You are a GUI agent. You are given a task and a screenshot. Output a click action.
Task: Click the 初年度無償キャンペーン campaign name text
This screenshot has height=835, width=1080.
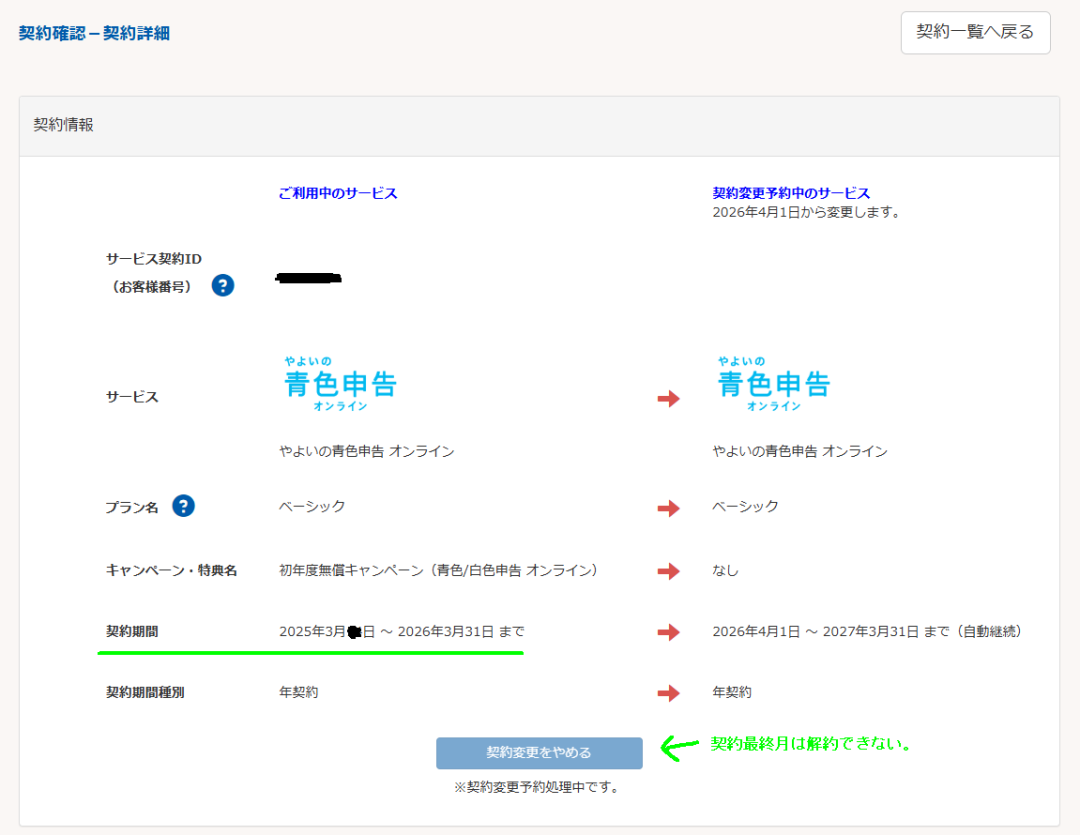click(x=438, y=570)
